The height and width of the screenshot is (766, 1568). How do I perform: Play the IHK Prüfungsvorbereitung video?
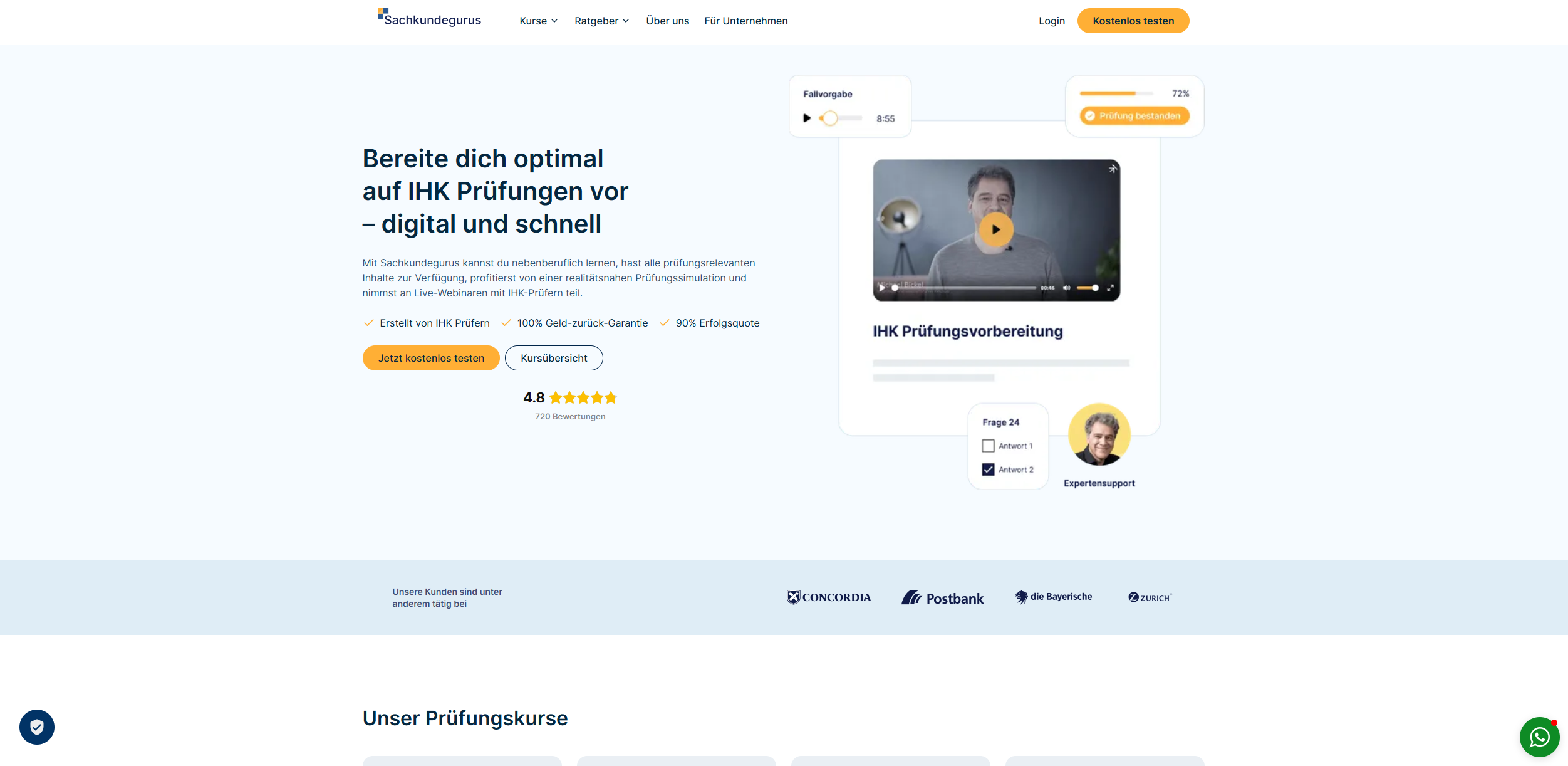[995, 229]
